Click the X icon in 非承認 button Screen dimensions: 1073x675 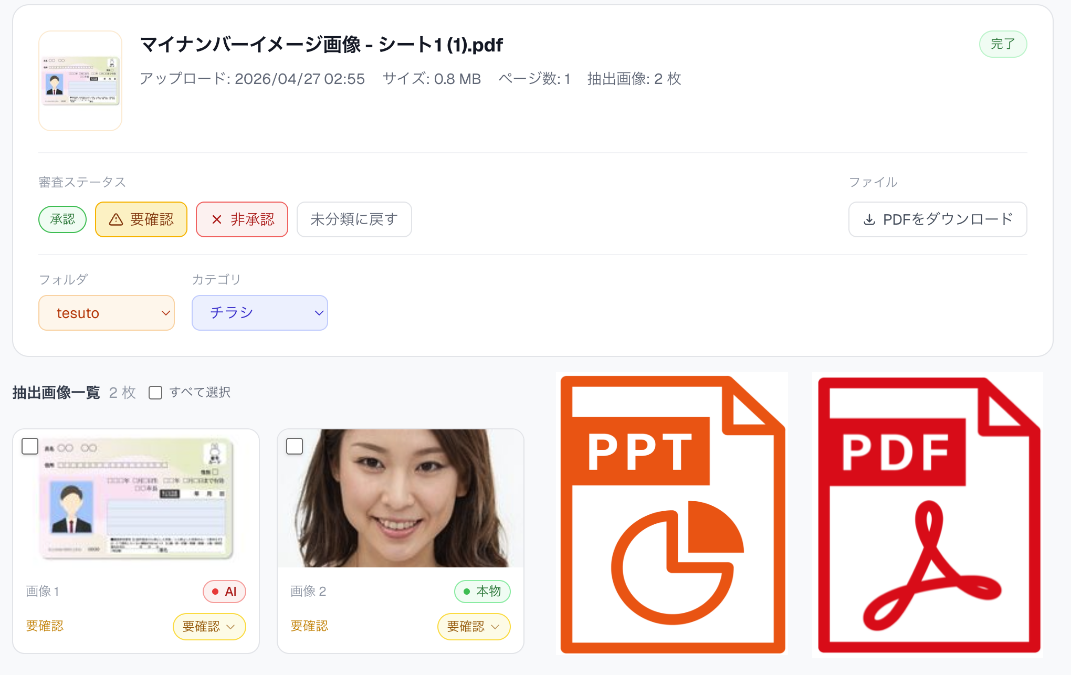point(216,220)
